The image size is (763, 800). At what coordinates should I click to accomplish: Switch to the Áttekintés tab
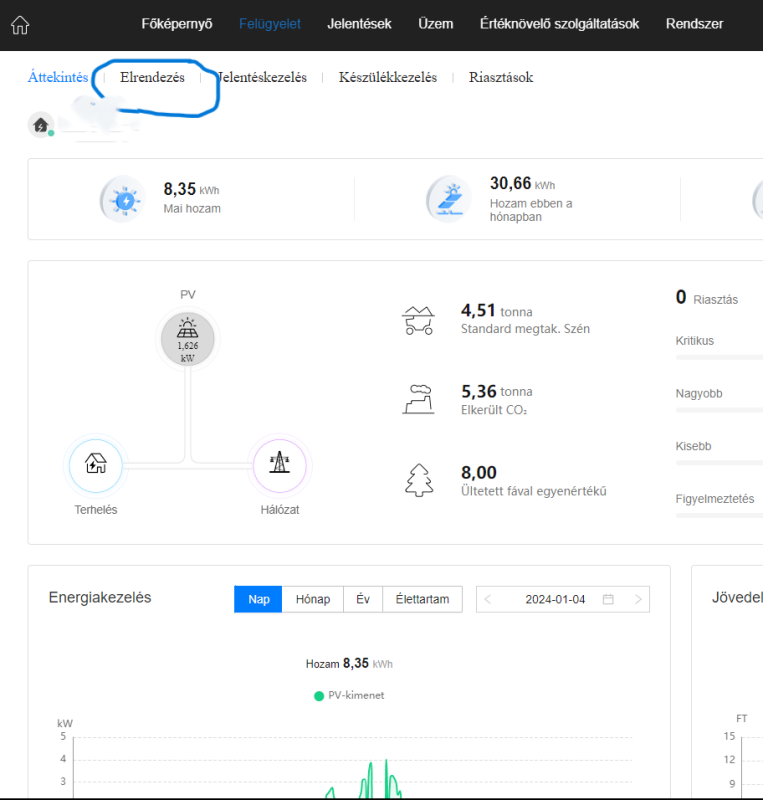coord(58,77)
